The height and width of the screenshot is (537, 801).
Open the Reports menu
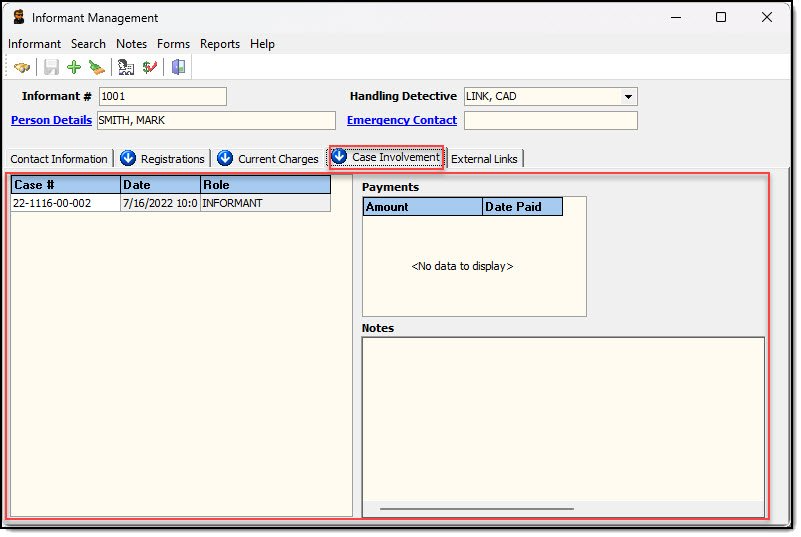pyautogui.click(x=219, y=44)
